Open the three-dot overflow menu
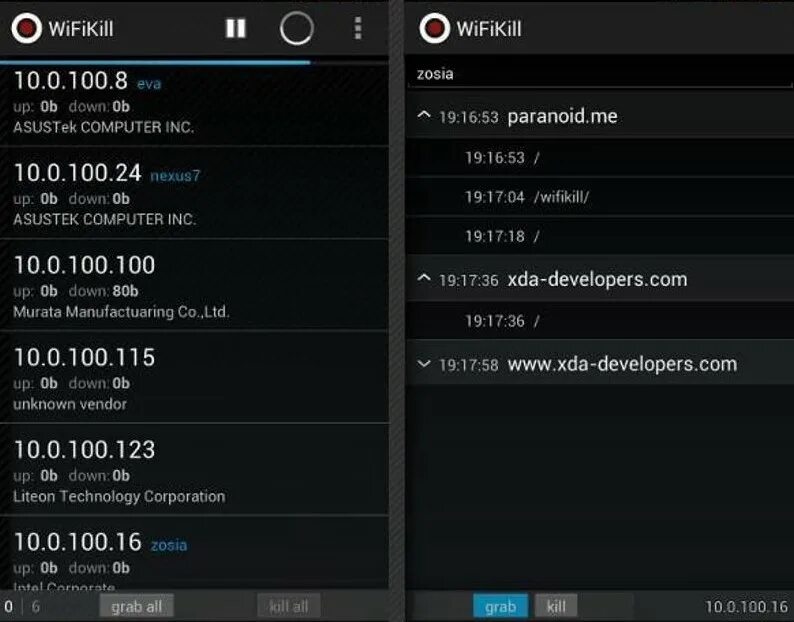The width and height of the screenshot is (794, 622). click(358, 28)
